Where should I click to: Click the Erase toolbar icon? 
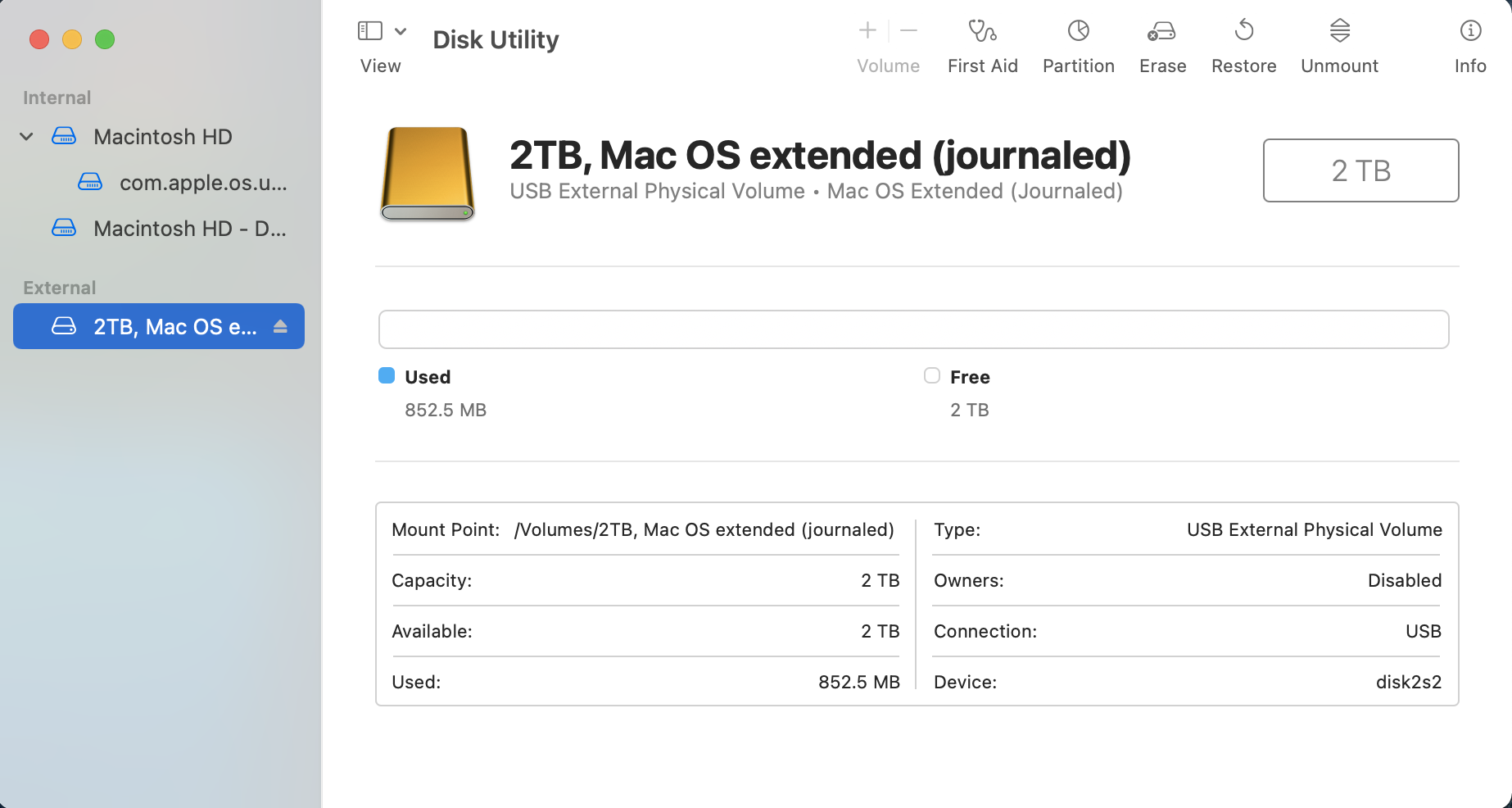[1161, 32]
